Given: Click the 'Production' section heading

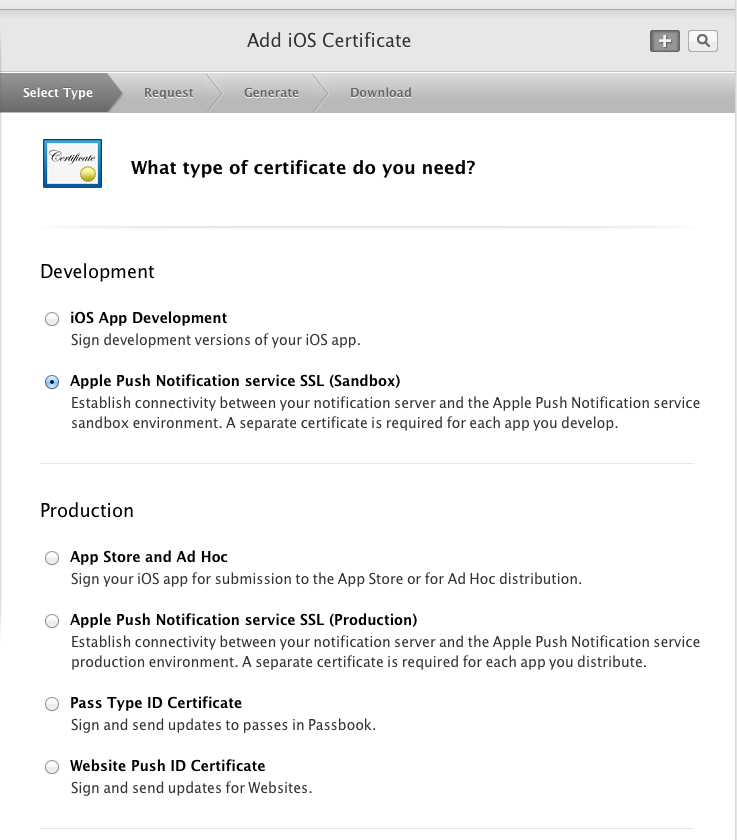Looking at the screenshot, I should click(x=87, y=511).
